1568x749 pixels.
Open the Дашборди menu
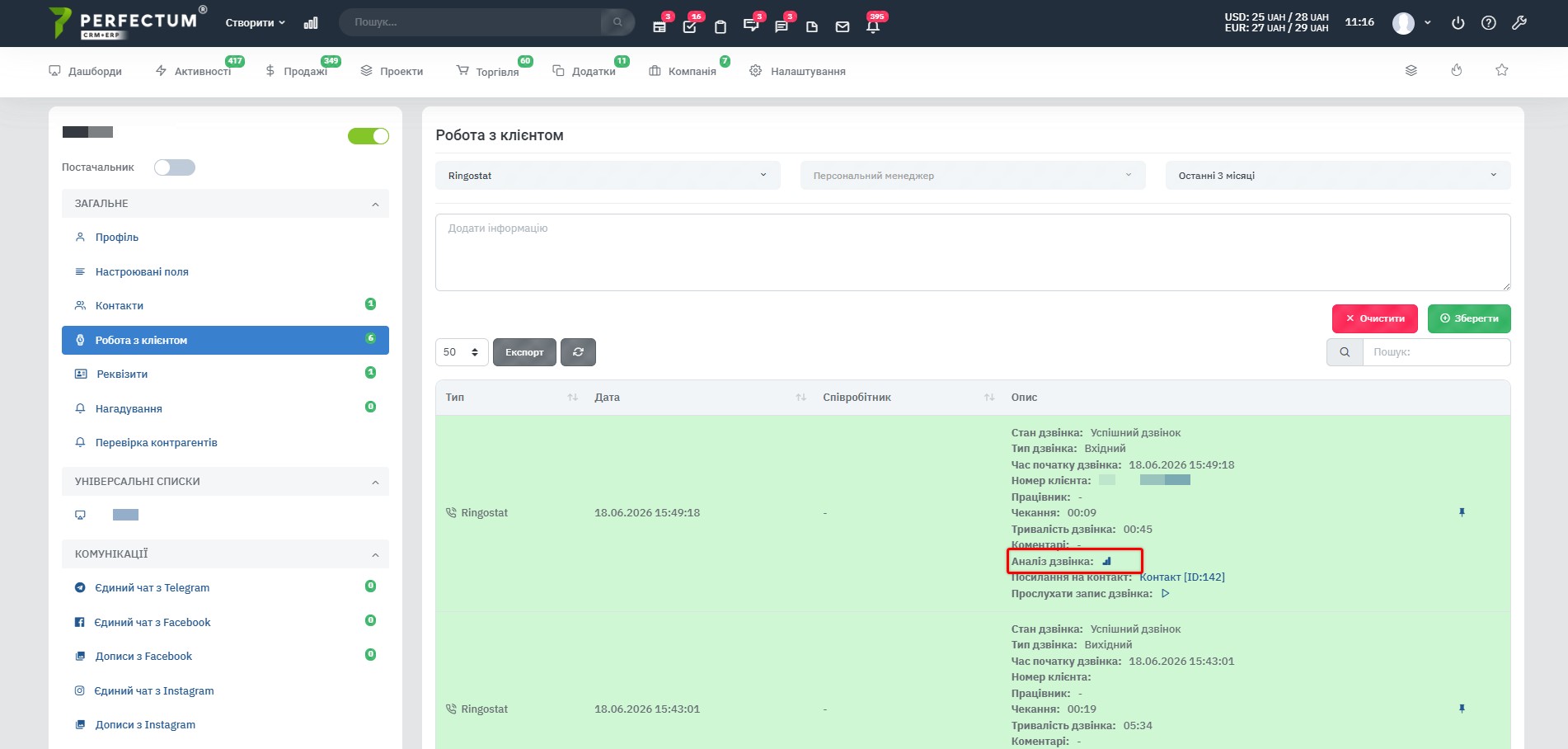[x=86, y=72]
